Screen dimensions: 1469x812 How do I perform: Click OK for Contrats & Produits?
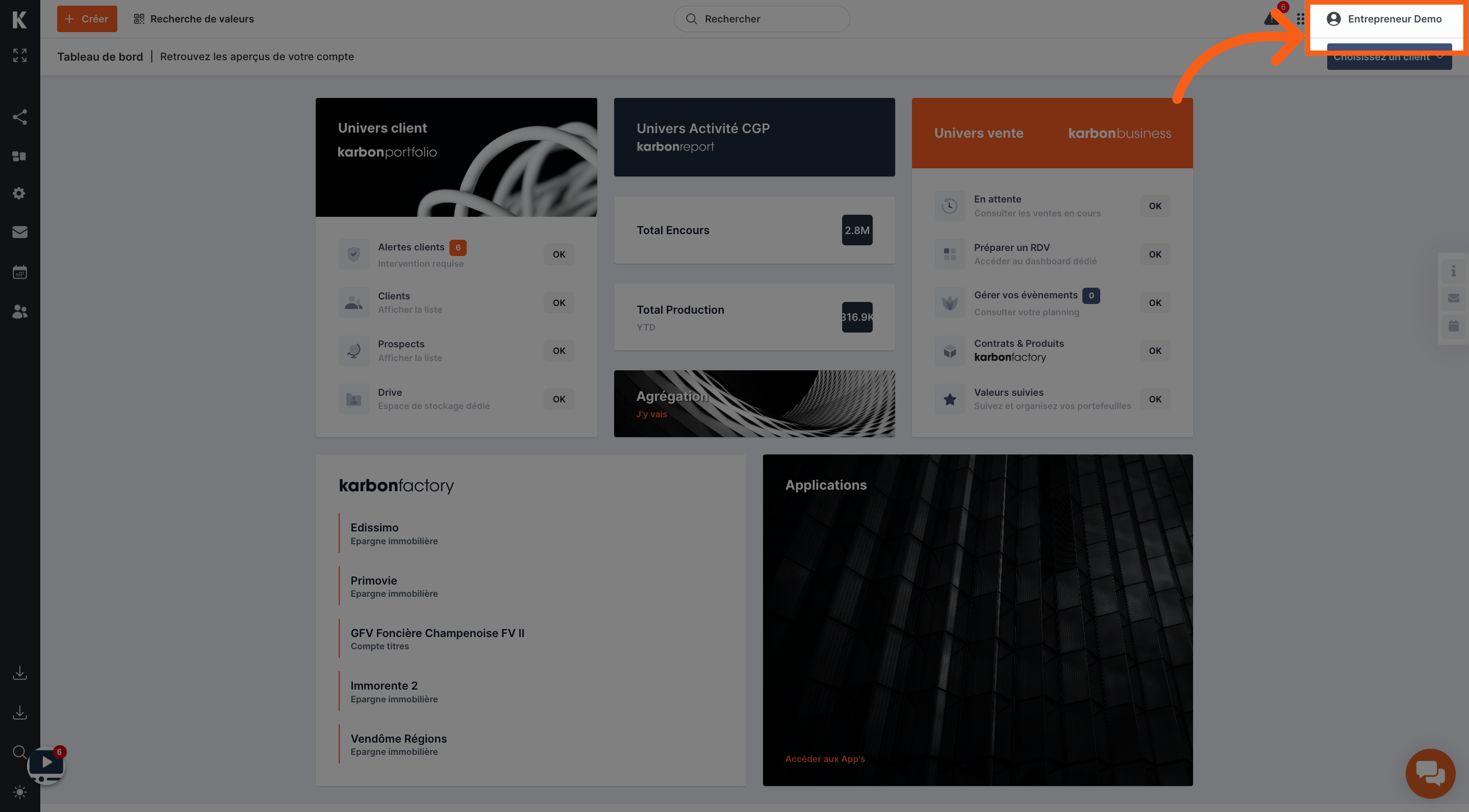tap(1155, 351)
